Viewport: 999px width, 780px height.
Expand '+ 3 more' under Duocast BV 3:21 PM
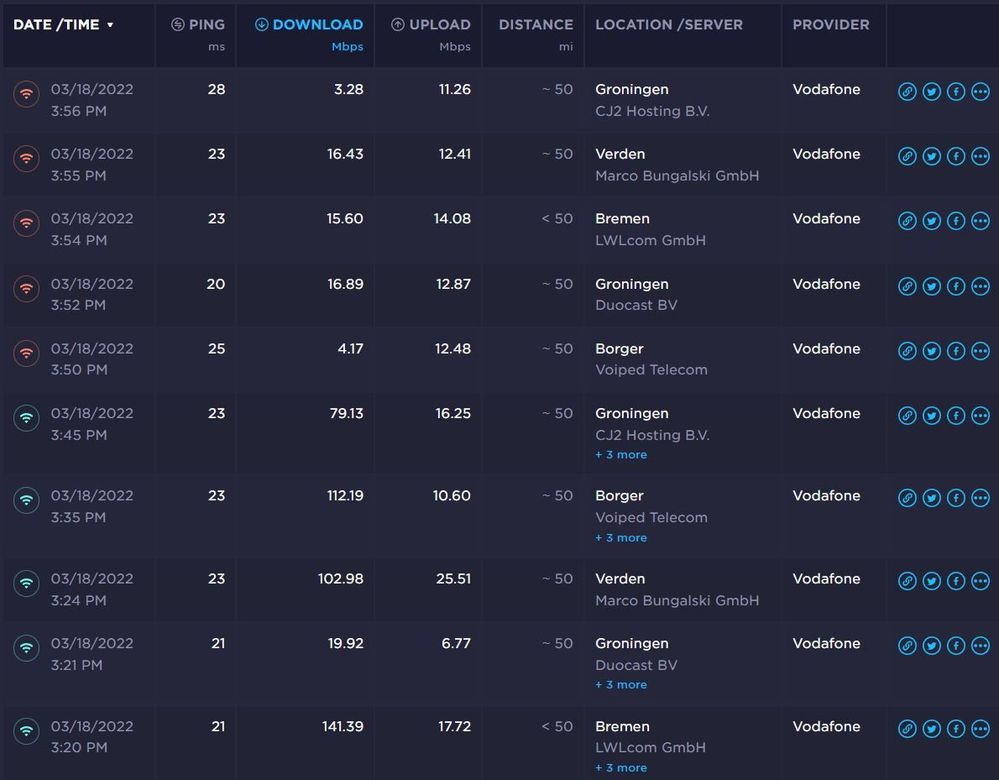[621, 685]
